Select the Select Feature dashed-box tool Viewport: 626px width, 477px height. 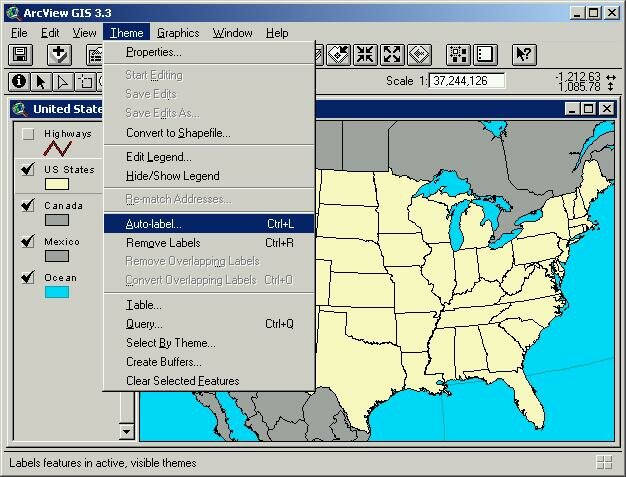coord(85,82)
